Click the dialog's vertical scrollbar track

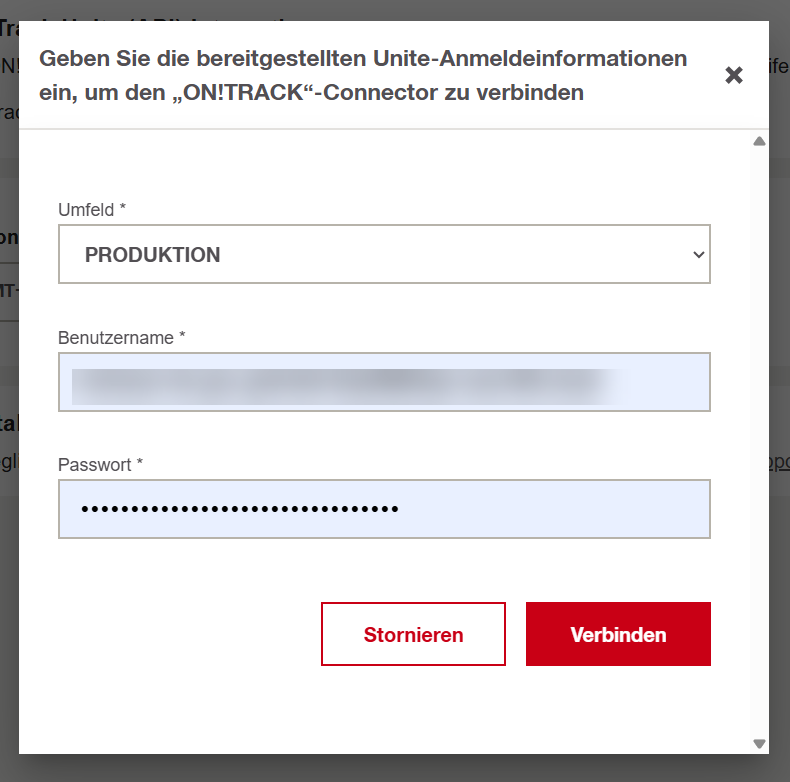point(759,440)
